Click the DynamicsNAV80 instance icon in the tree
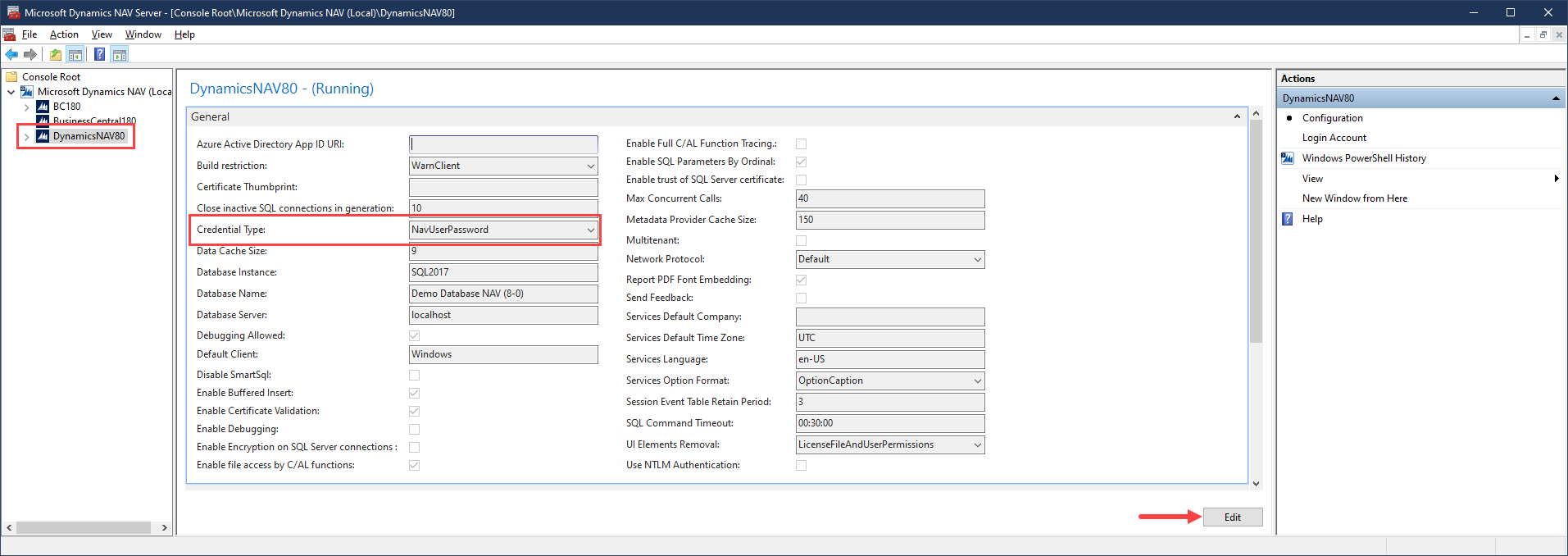 [x=43, y=136]
